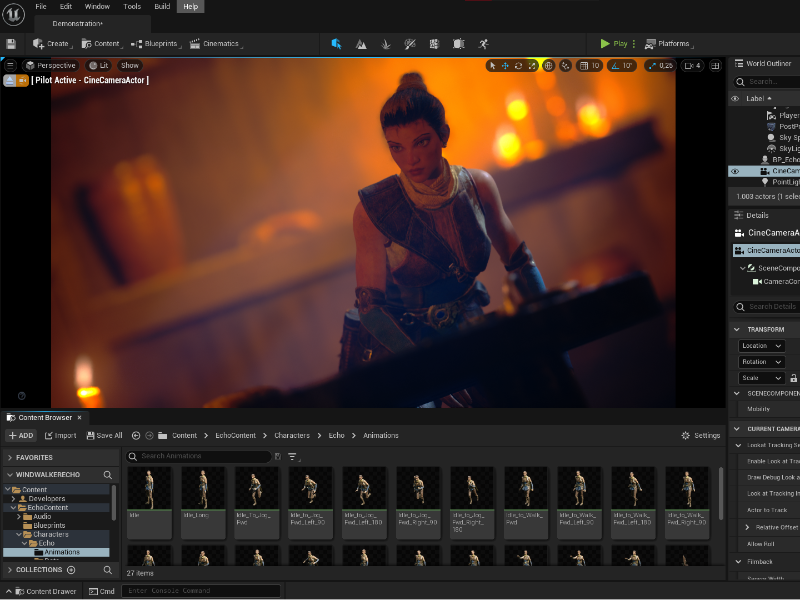This screenshot has width=800, height=600.
Task: Select the scale objects tool
Action: pos(532,66)
